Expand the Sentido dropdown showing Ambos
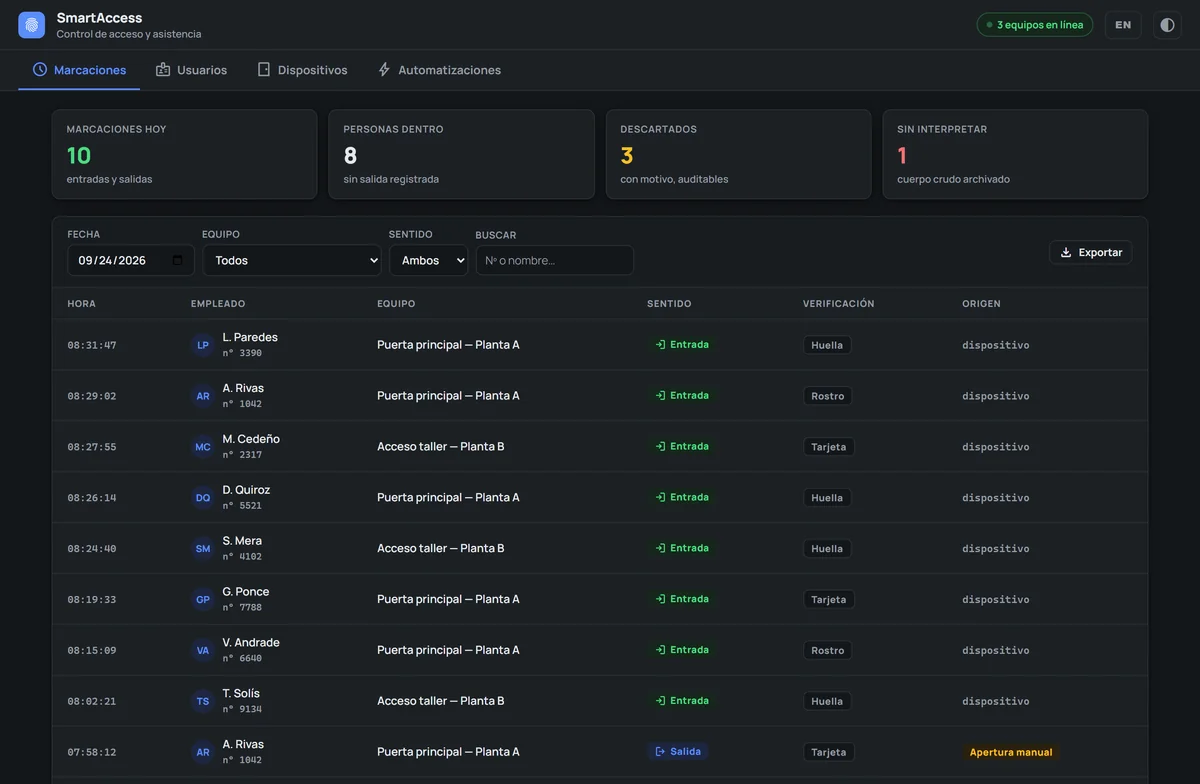This screenshot has height=784, width=1200. tap(428, 260)
